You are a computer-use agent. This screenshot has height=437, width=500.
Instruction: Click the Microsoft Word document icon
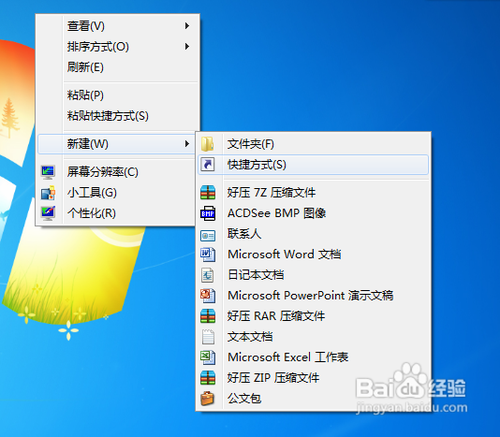click(208, 255)
